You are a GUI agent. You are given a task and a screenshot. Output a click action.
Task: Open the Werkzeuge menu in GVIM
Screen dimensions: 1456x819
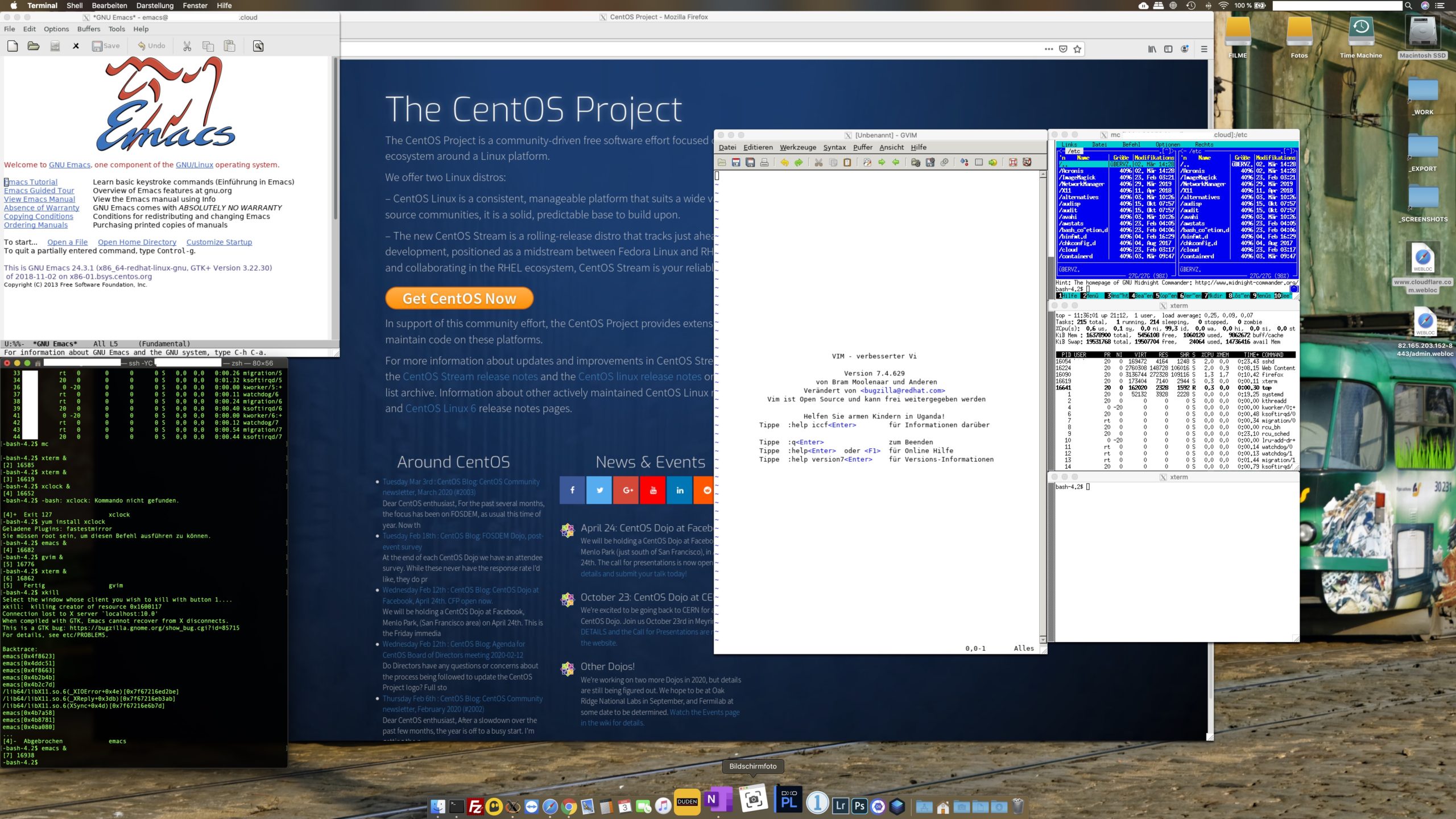pyautogui.click(x=797, y=147)
